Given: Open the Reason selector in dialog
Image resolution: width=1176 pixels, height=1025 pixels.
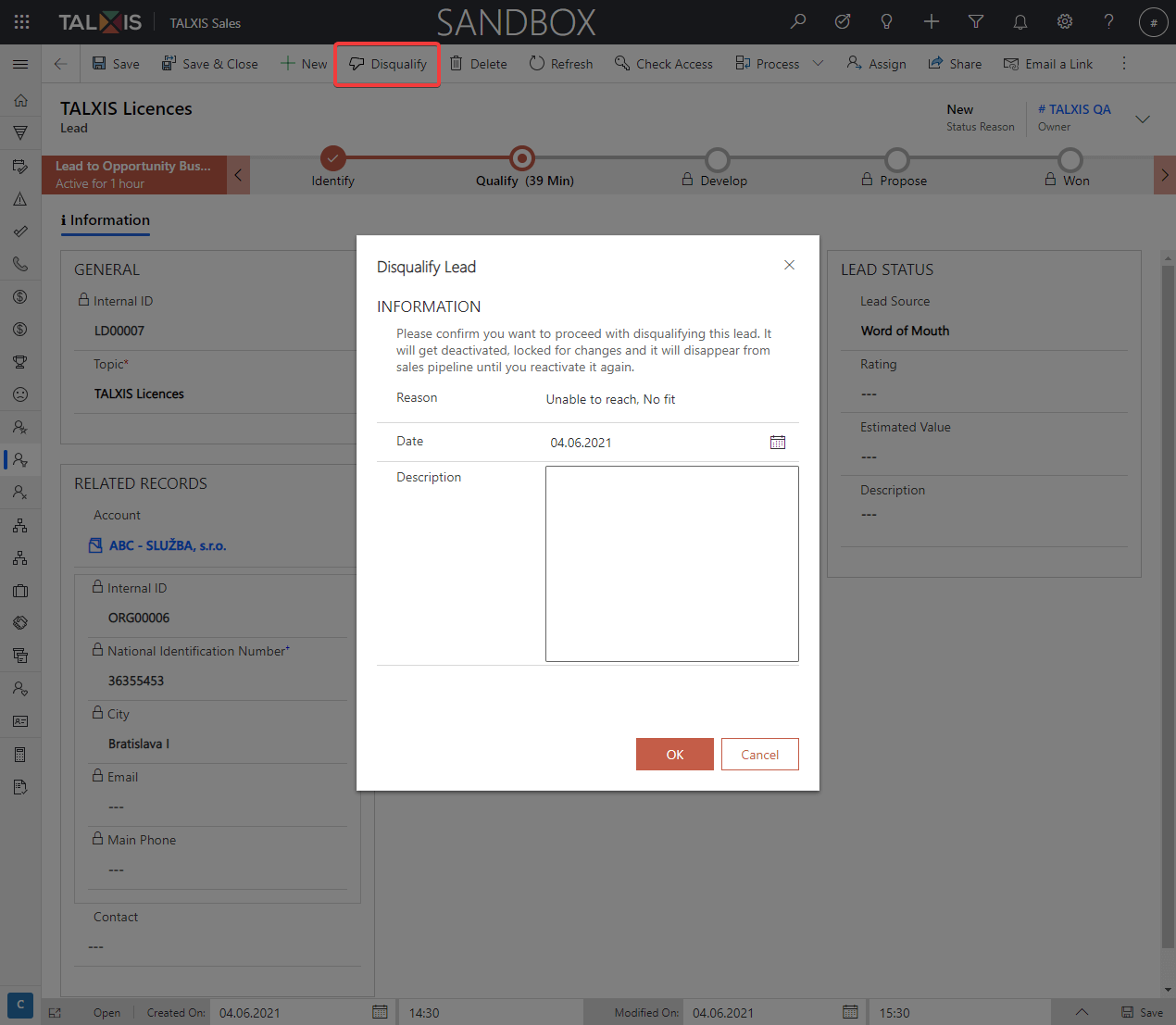Looking at the screenshot, I should (x=671, y=399).
